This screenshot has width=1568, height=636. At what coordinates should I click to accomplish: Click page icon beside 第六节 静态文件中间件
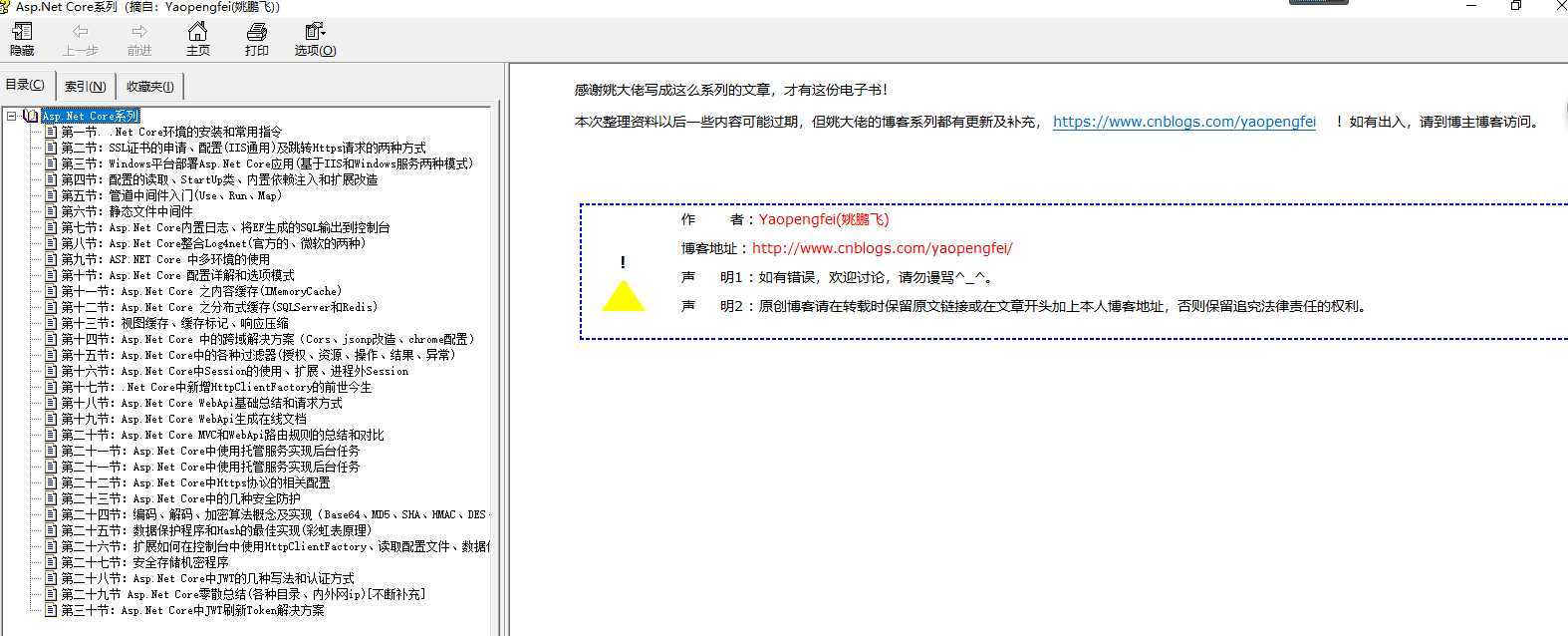[51, 211]
